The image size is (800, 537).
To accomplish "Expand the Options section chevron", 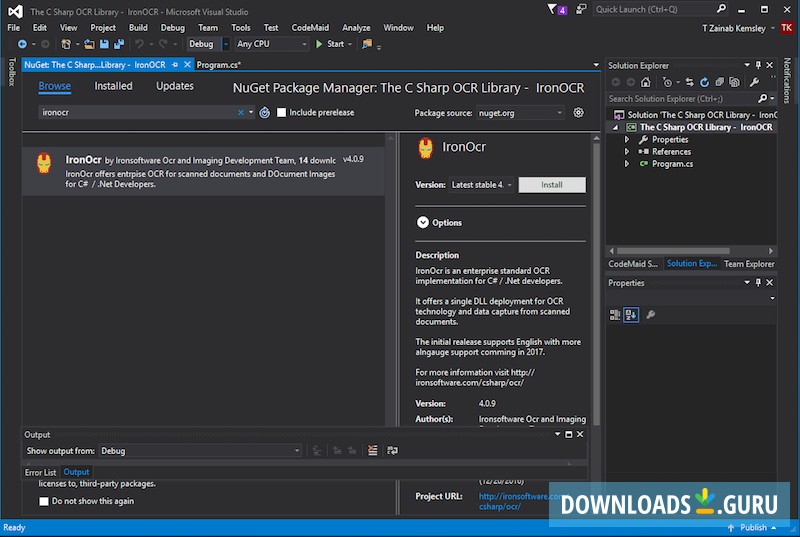I will pos(422,222).
